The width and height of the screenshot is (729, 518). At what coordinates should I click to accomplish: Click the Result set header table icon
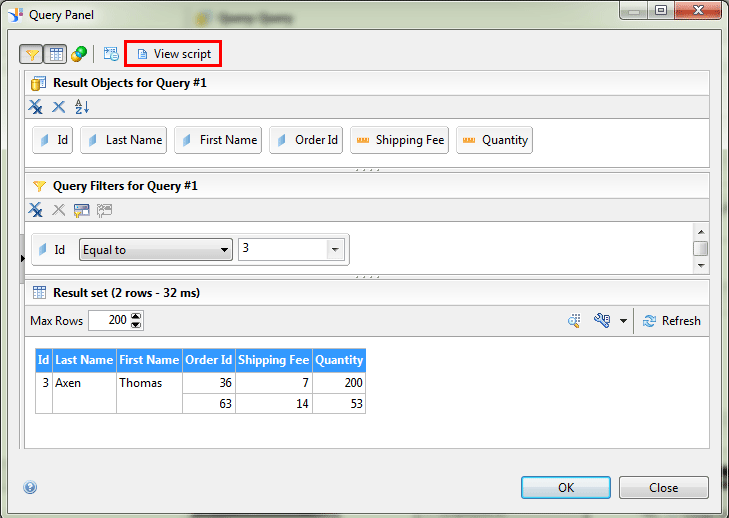click(x=40, y=293)
